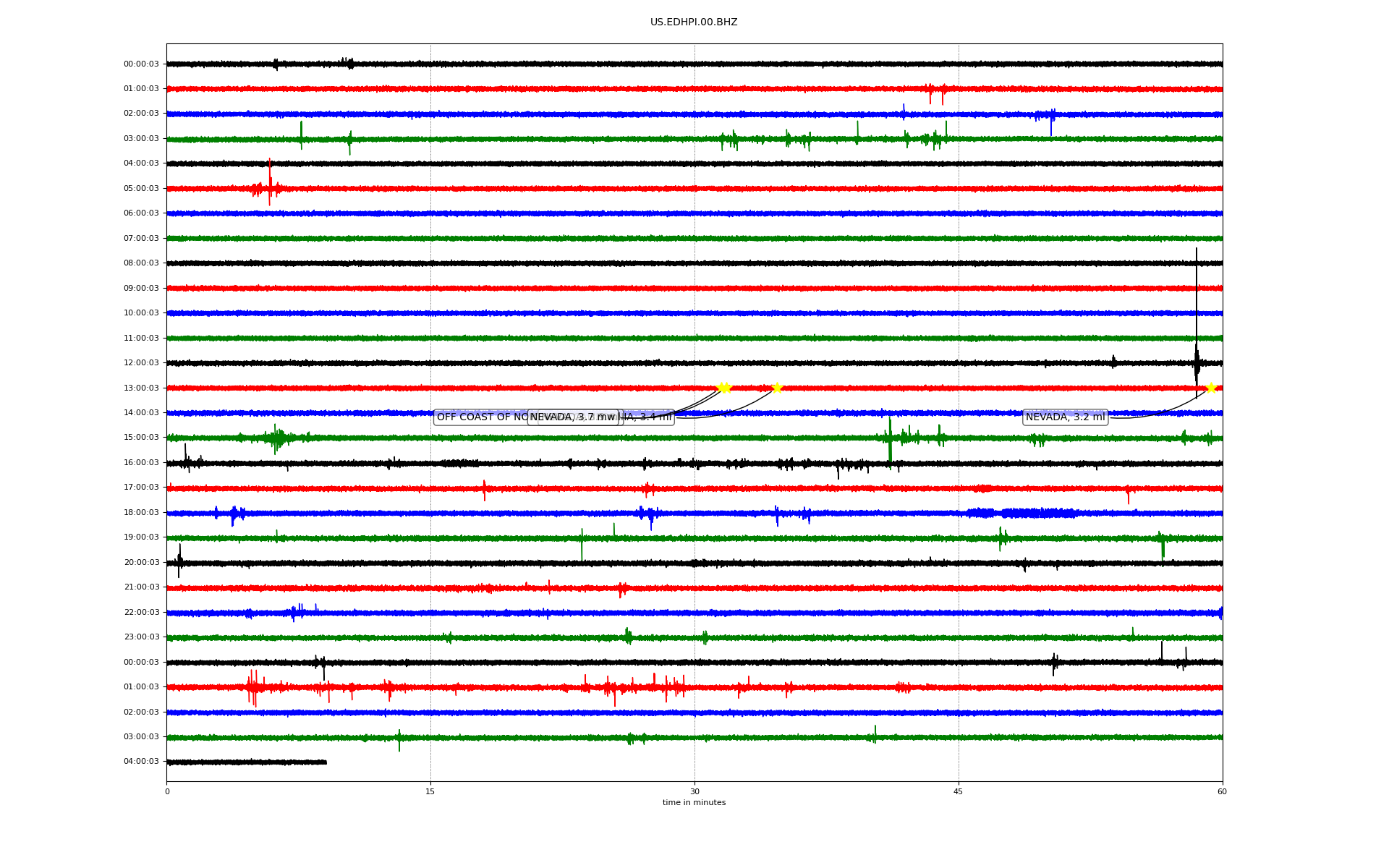Click the short black trace segment at the last 04:00:03 row
Viewport: 1389px width, 868px height.
click(x=247, y=762)
